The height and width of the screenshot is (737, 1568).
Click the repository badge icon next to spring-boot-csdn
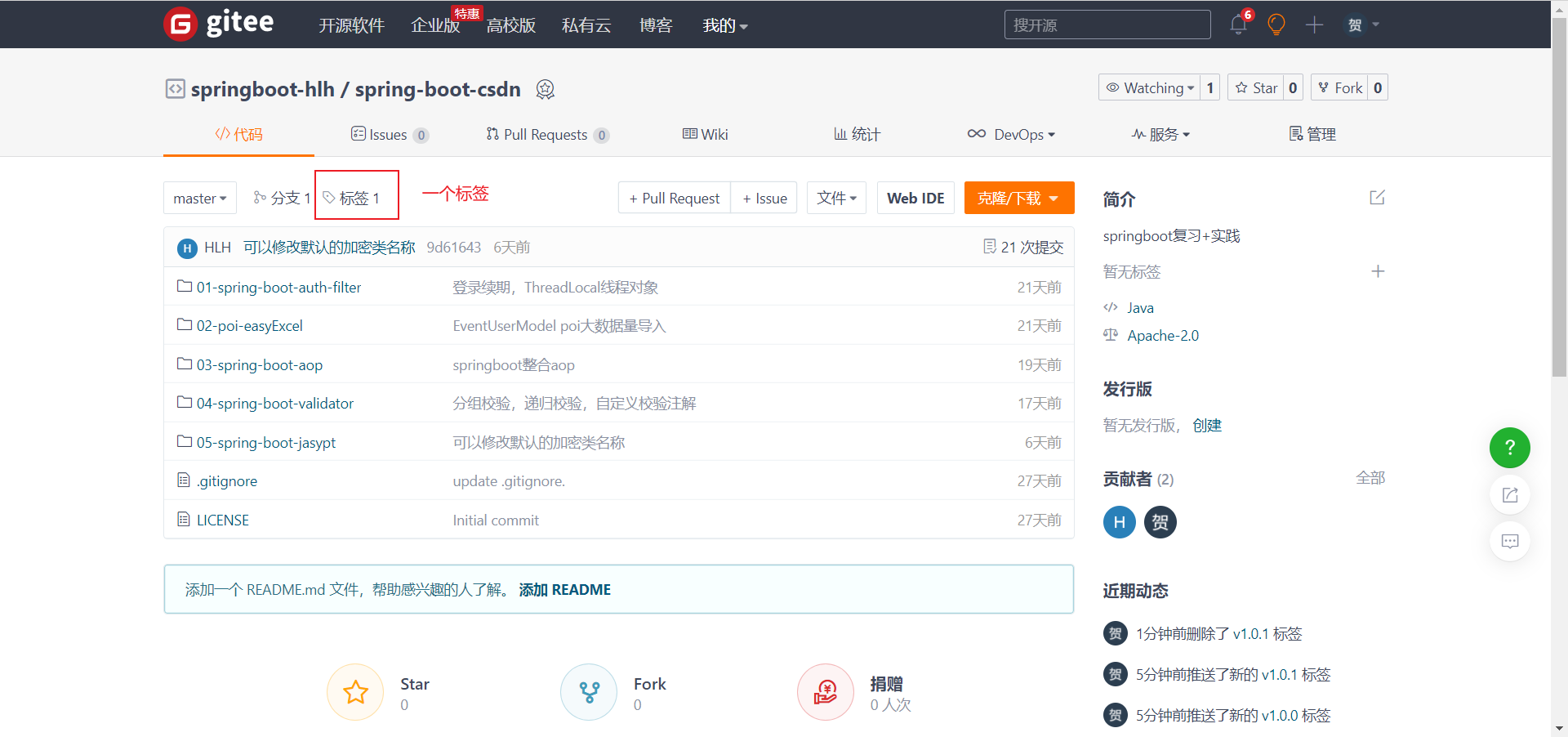point(546,89)
